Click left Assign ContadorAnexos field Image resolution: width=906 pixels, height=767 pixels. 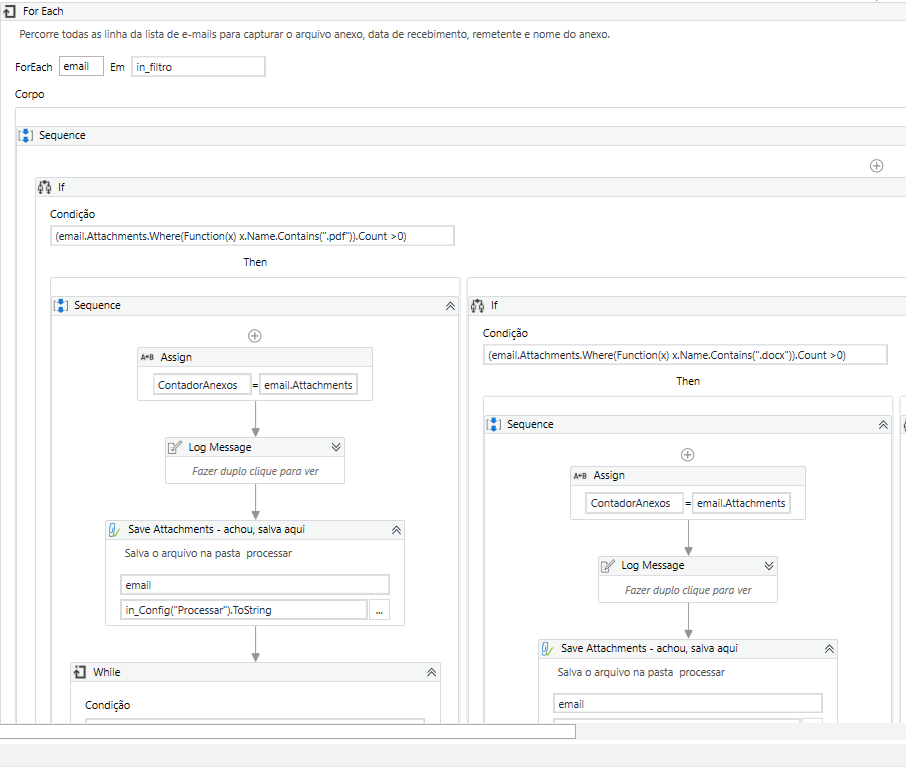pyautogui.click(x=202, y=385)
